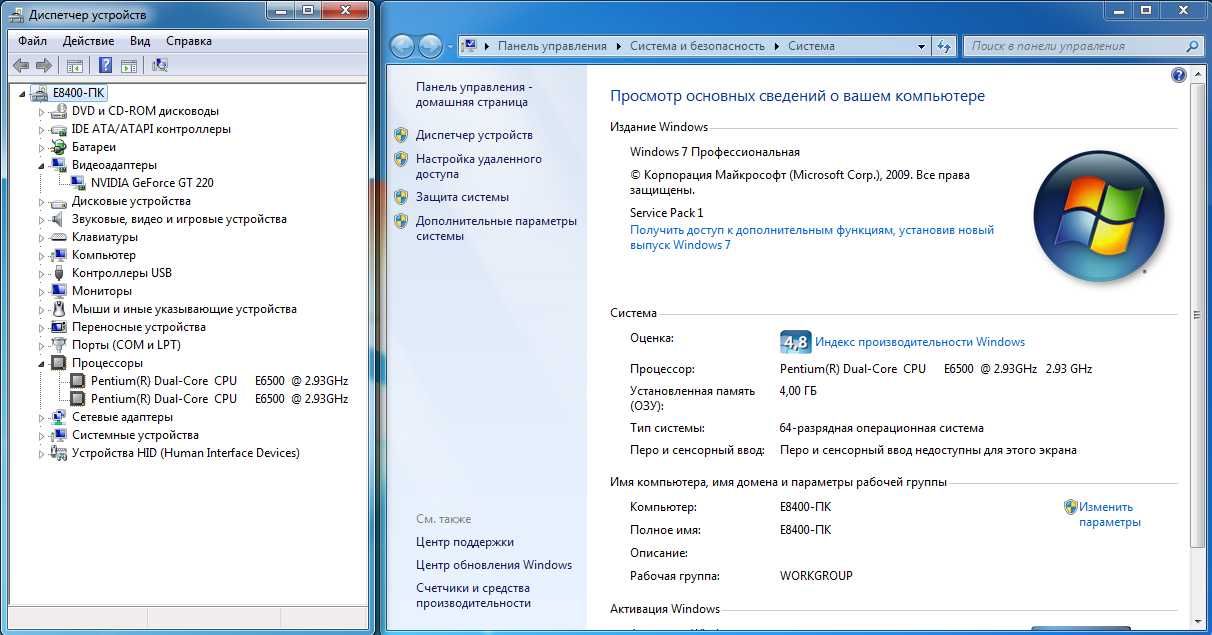The width and height of the screenshot is (1212, 635).
Task: Click shield icon beside Защита системы
Action: click(x=401, y=197)
